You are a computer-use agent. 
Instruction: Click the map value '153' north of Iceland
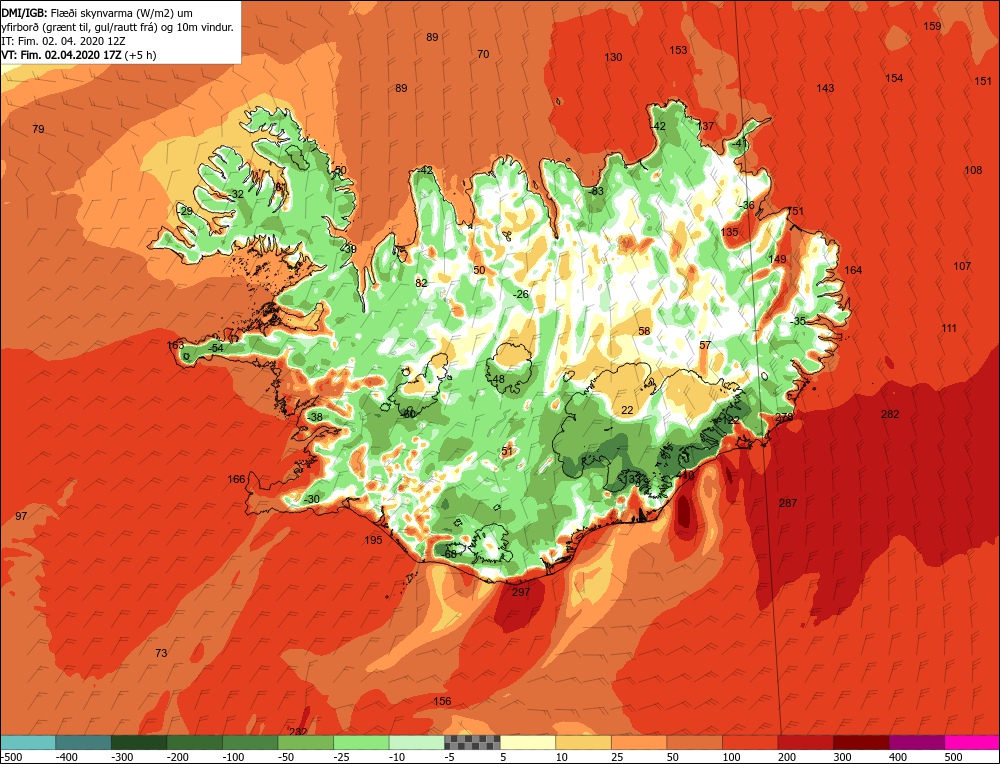click(679, 50)
